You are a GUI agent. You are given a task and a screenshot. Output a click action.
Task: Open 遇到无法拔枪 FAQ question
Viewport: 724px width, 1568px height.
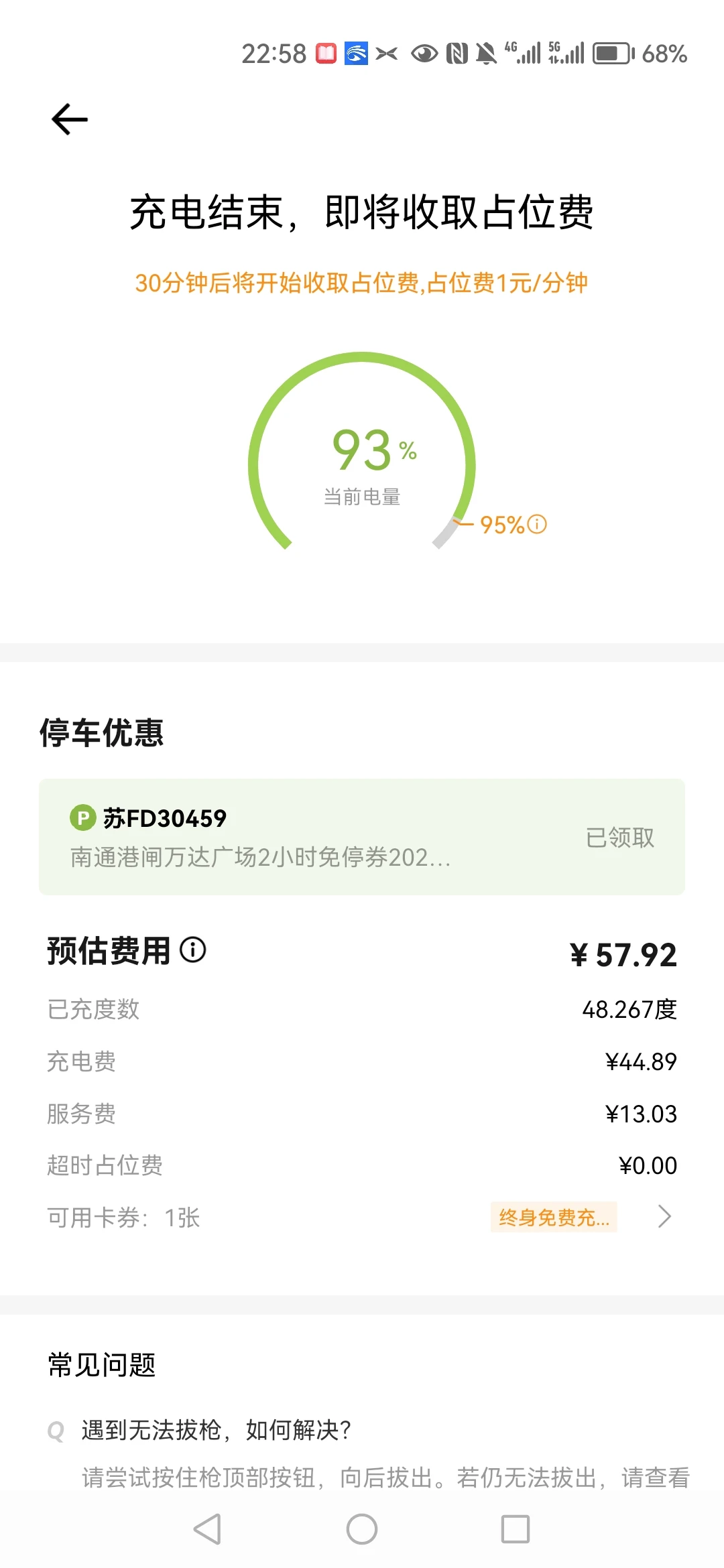coord(217,1430)
